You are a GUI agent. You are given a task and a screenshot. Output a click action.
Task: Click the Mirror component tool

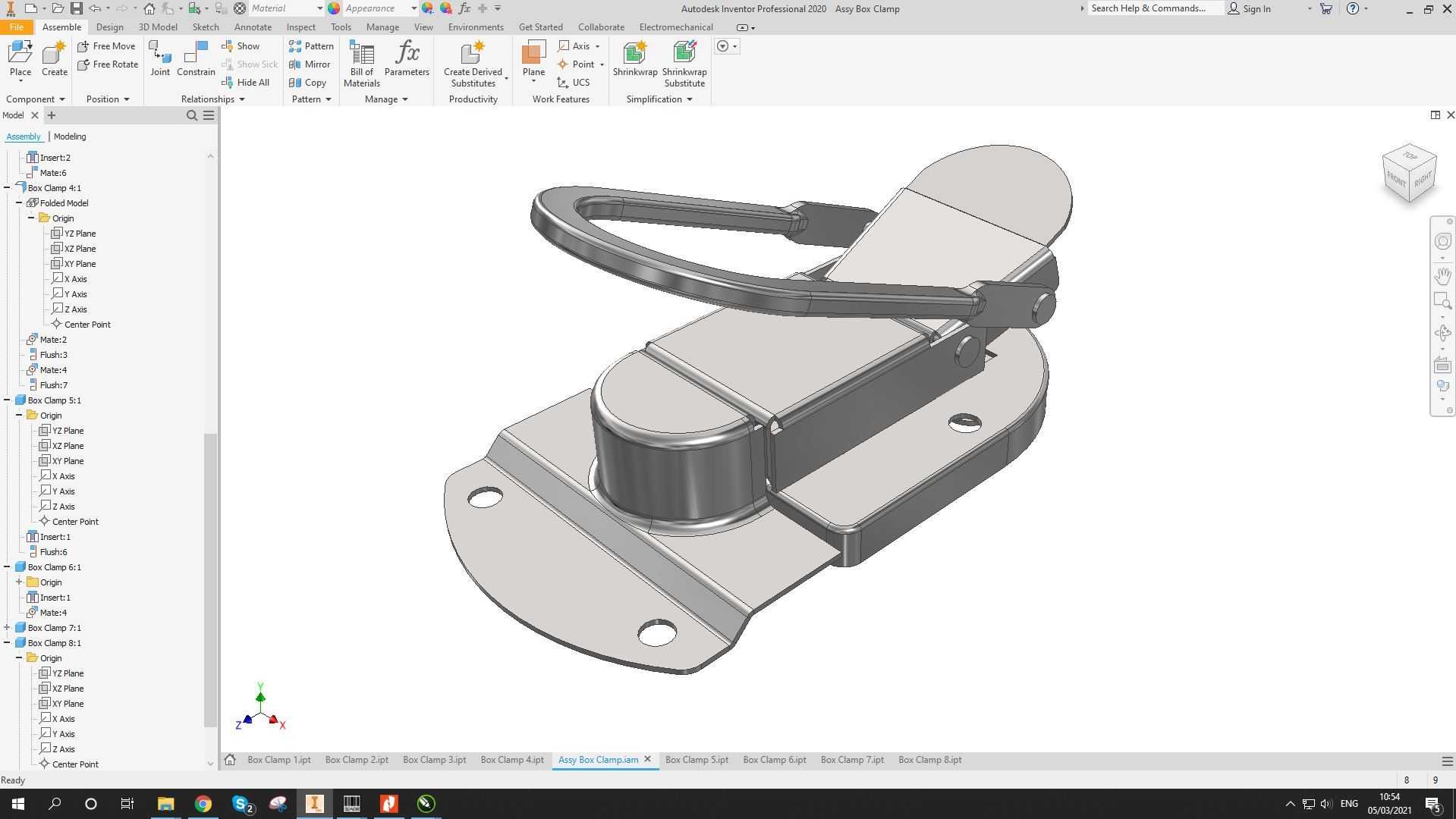click(x=310, y=64)
